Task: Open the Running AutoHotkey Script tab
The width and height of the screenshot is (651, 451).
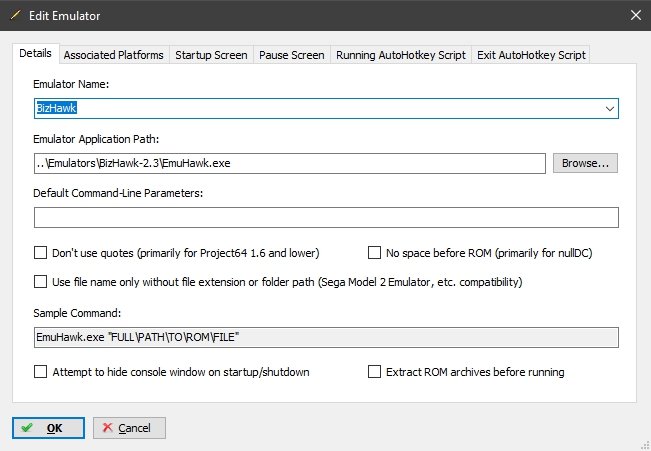Action: pyautogui.click(x=401, y=55)
